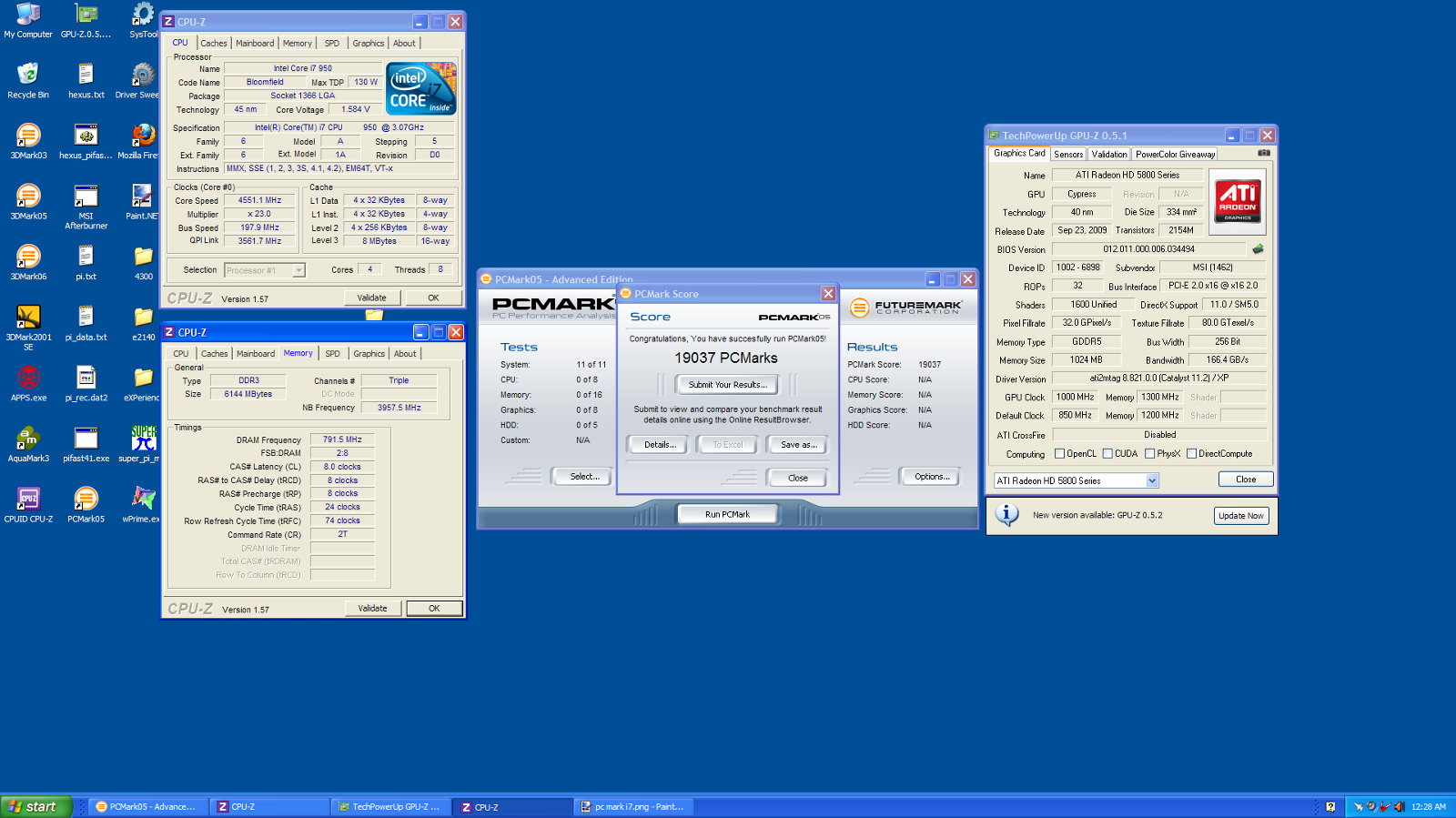Select the 3DMark2001 SE desktop icon

click(x=28, y=328)
